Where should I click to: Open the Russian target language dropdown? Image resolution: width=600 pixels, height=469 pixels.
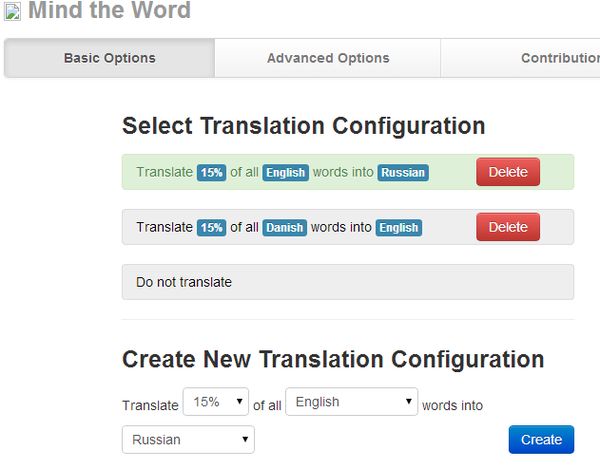[x=188, y=439]
